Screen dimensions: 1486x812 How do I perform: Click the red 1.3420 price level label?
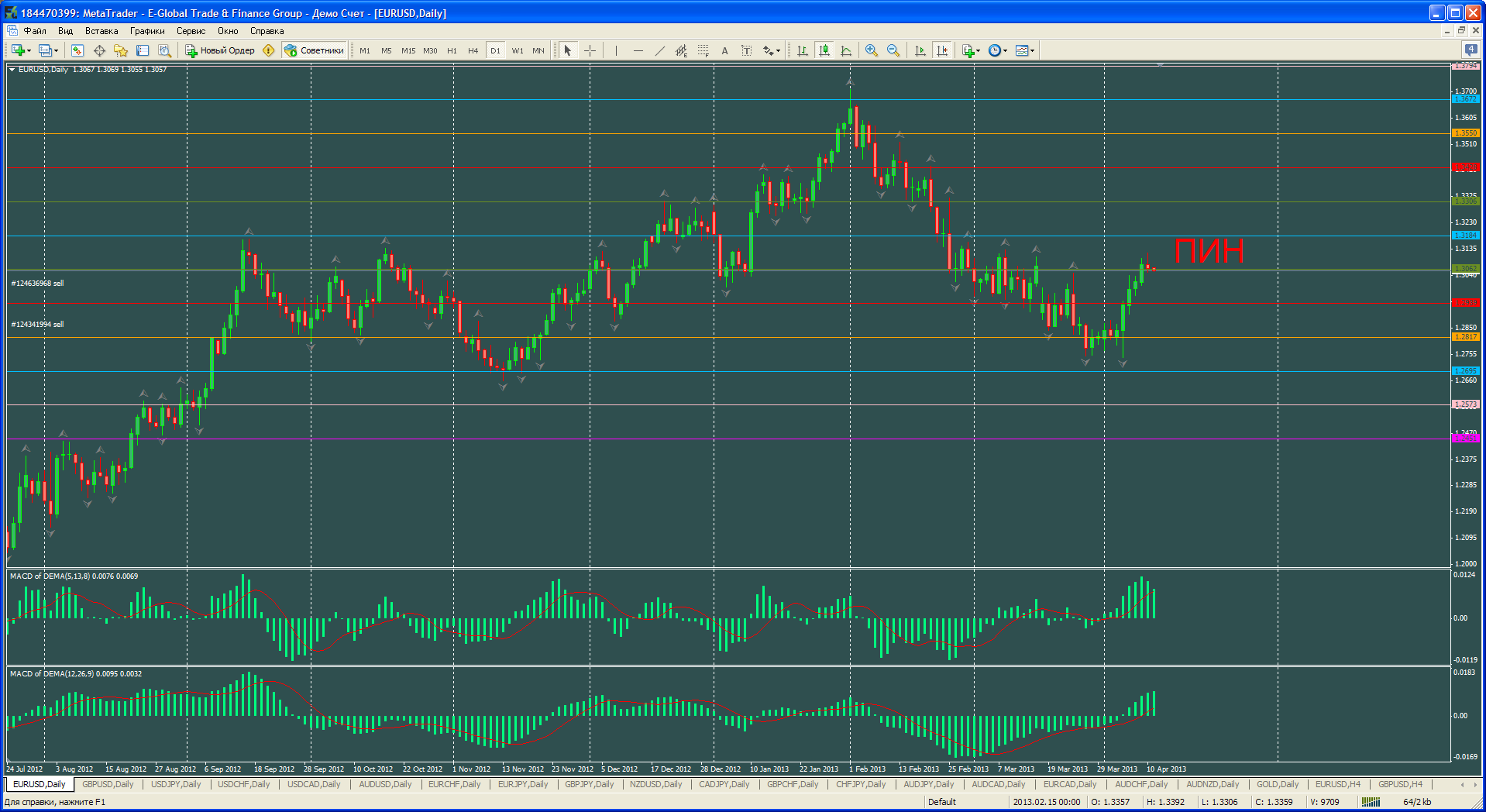[1464, 167]
